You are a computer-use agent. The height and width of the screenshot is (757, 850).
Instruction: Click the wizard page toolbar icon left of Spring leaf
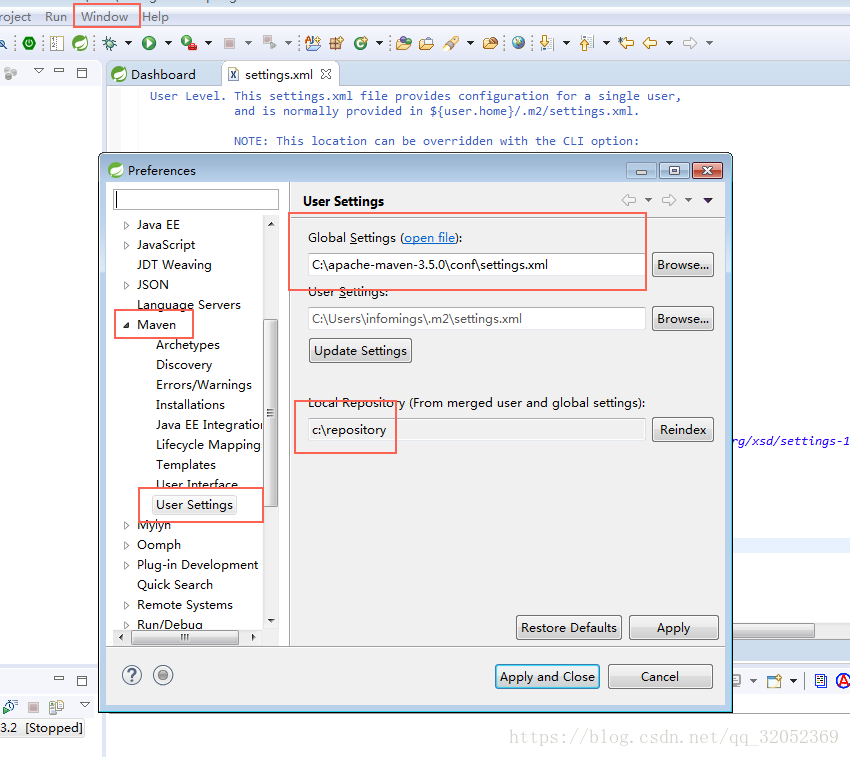57,43
